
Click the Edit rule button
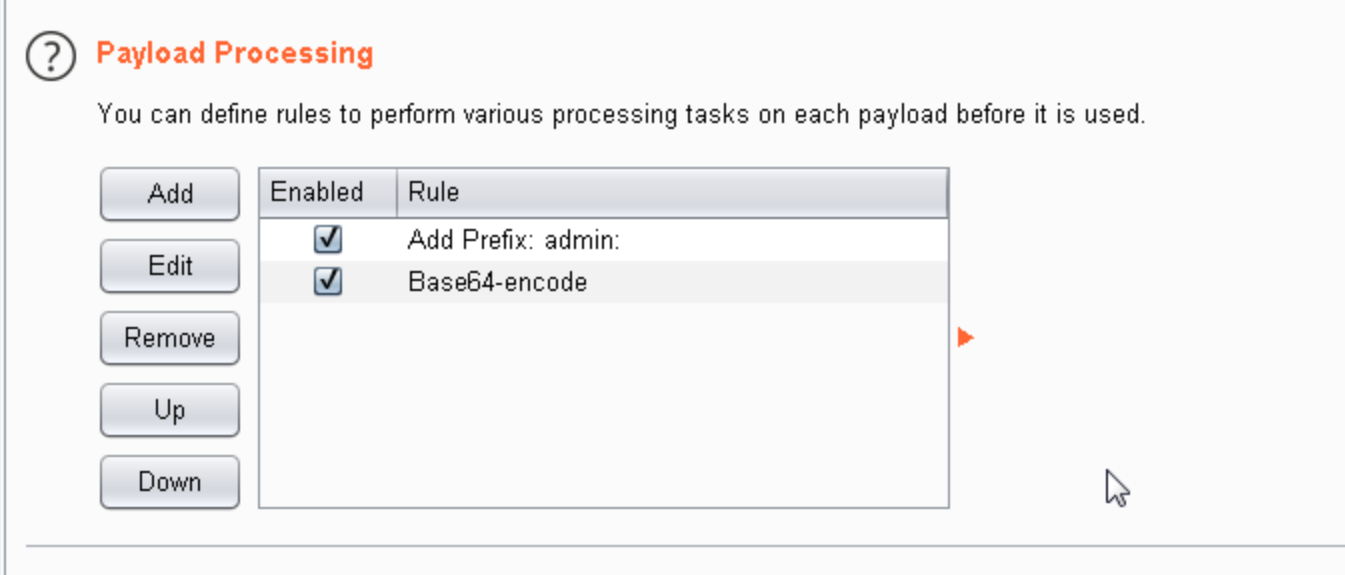[170, 266]
